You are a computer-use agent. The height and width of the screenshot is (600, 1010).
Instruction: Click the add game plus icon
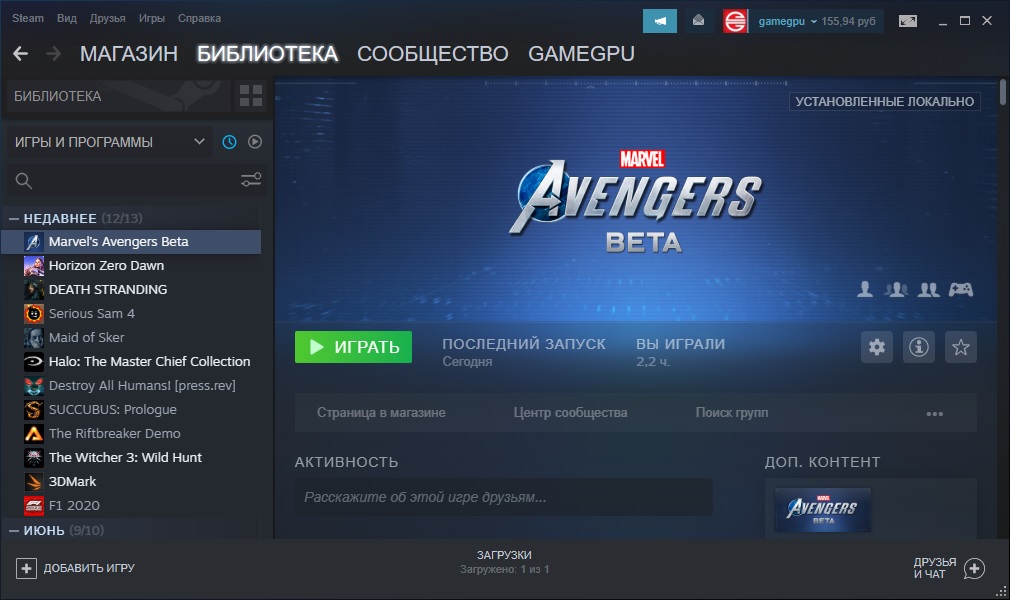point(26,568)
